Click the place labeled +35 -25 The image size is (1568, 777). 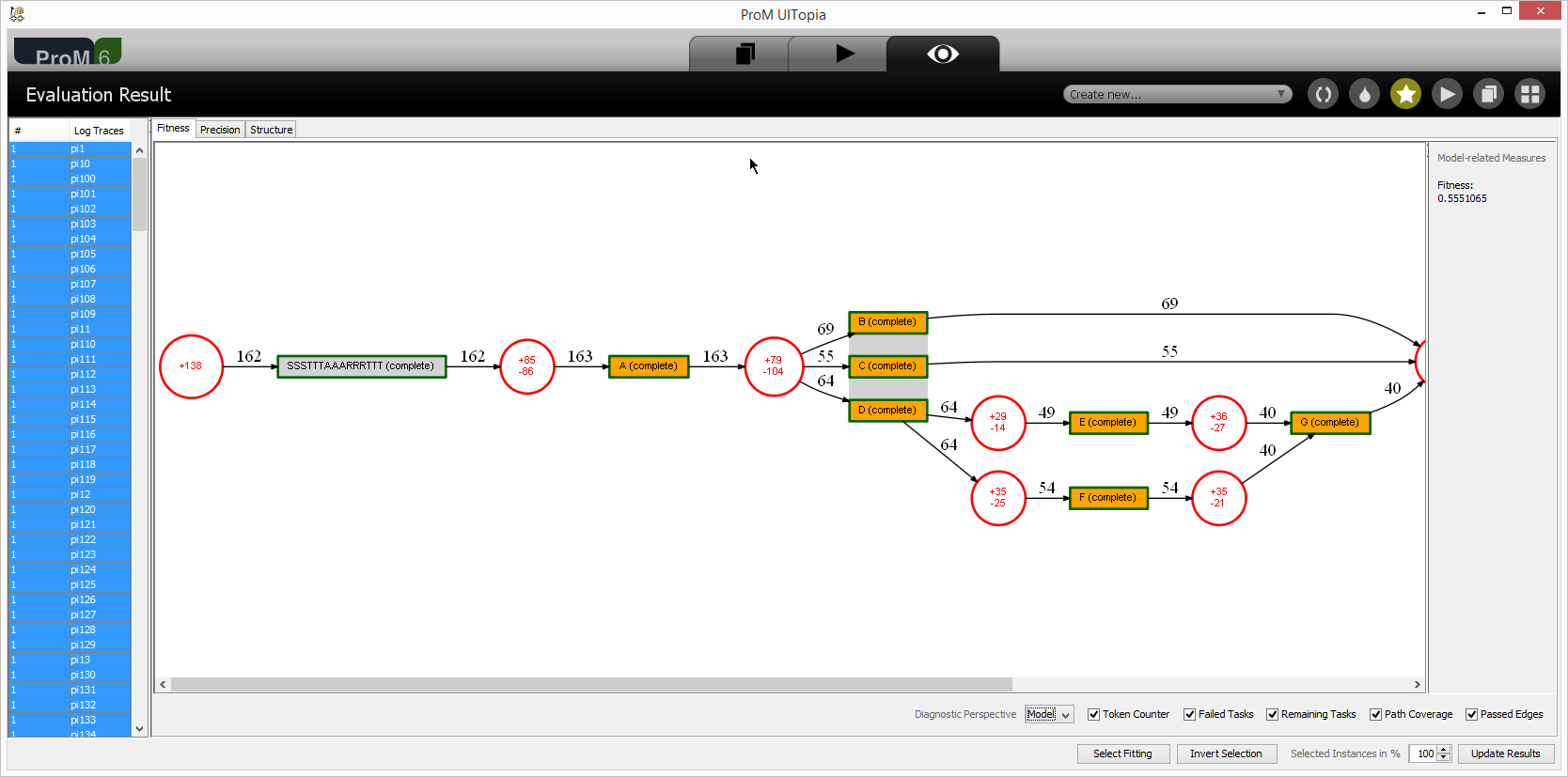(x=997, y=498)
